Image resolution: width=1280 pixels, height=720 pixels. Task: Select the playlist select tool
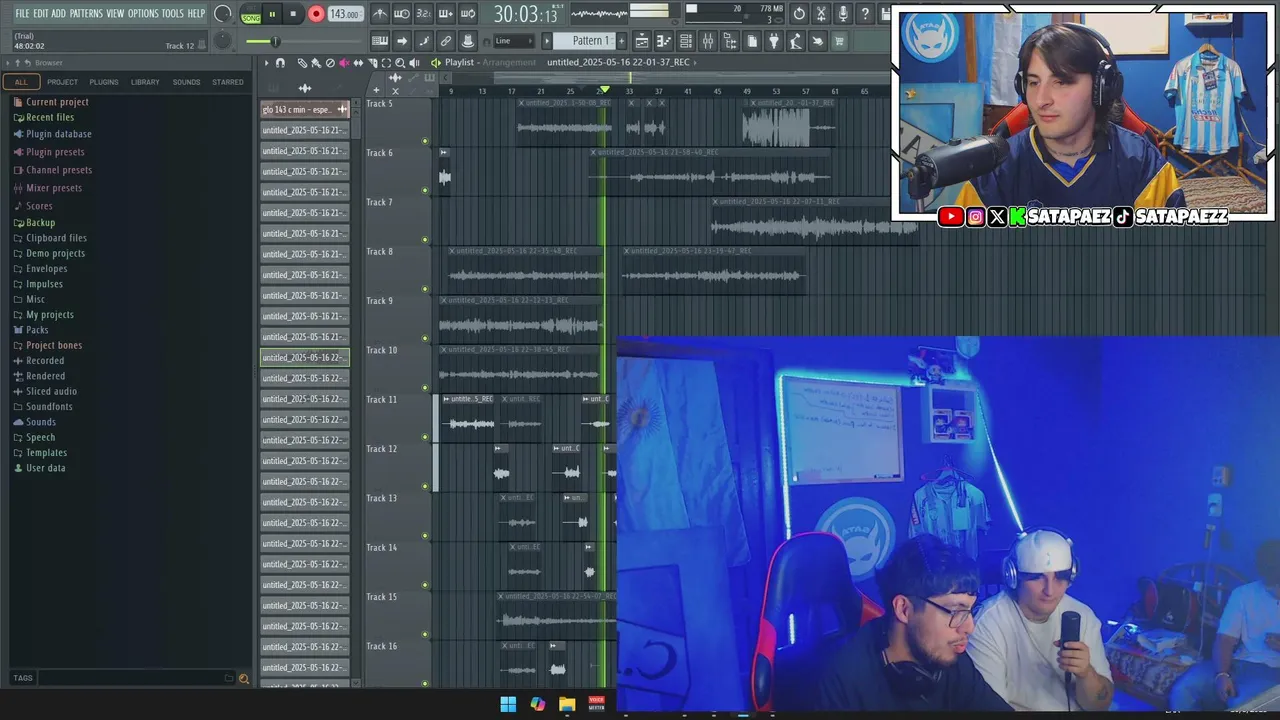click(386, 63)
